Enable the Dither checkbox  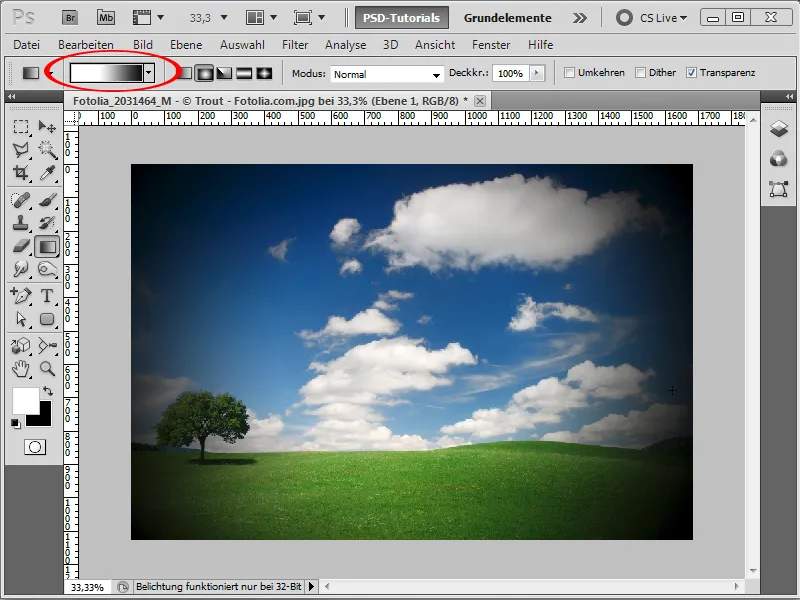point(640,72)
